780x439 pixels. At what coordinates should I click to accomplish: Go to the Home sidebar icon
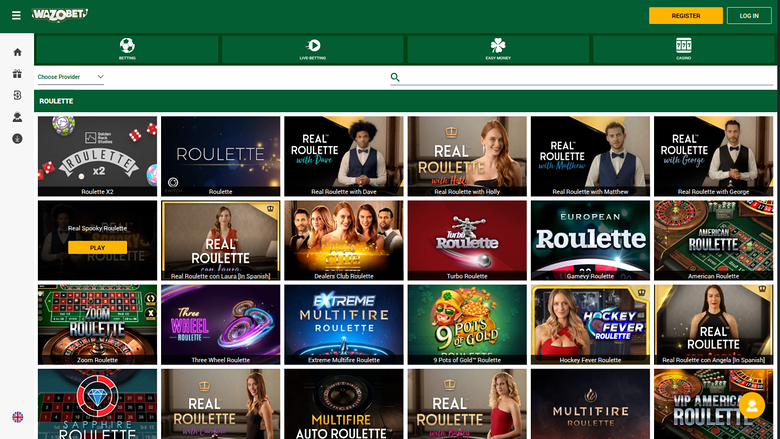pyautogui.click(x=17, y=52)
